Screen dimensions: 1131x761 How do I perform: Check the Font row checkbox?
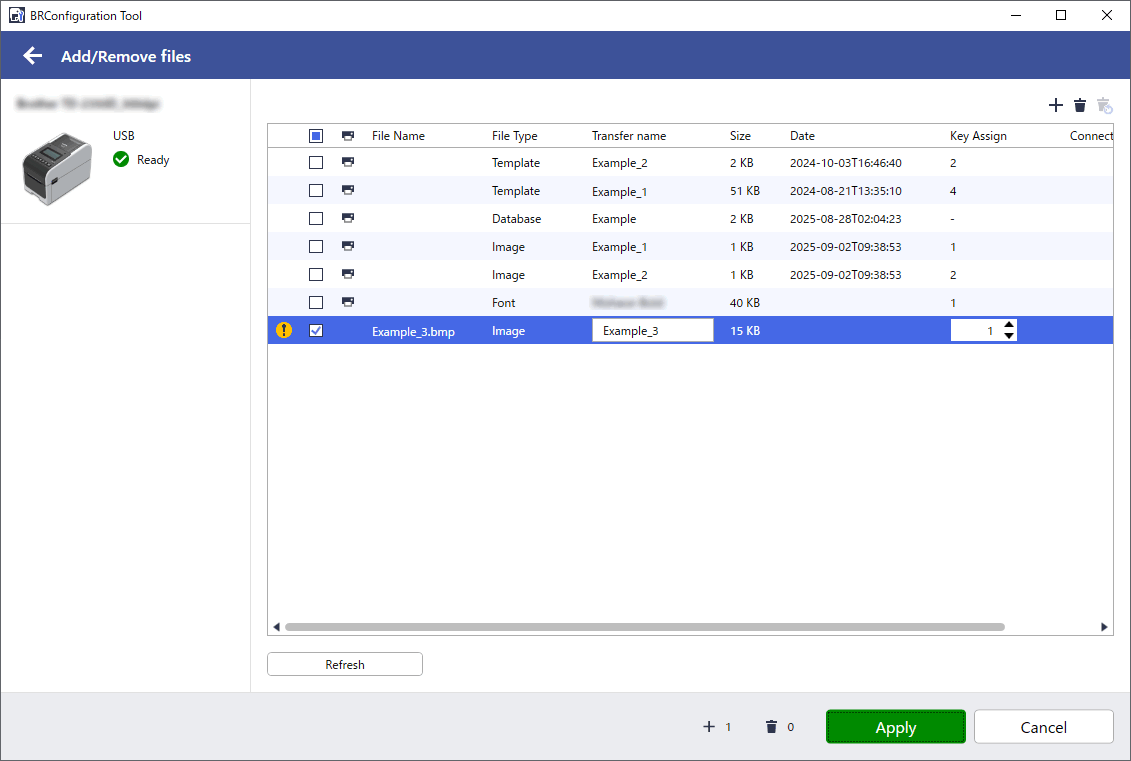tap(316, 302)
